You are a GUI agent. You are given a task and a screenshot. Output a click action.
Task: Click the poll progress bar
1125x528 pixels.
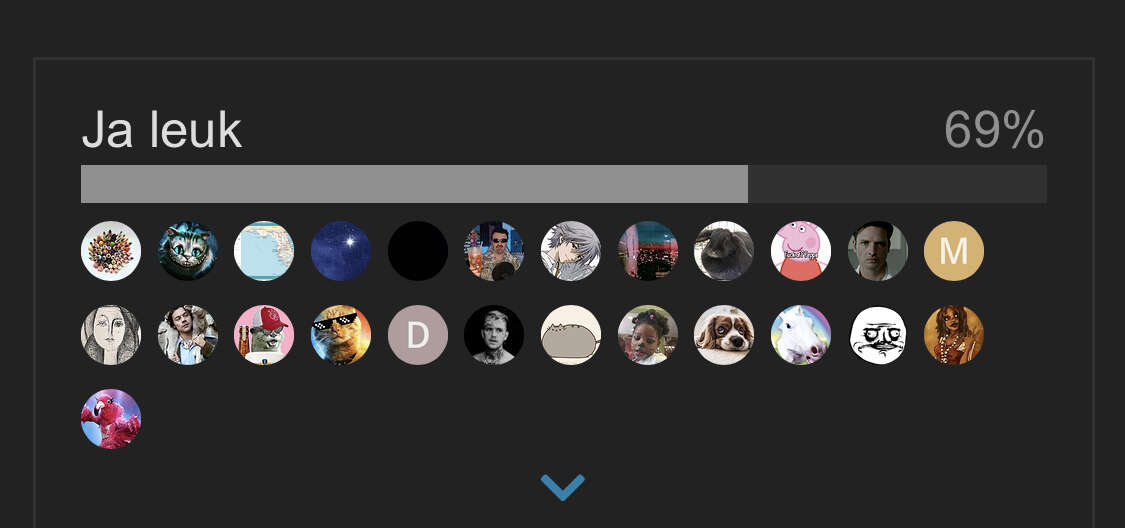coord(563,184)
